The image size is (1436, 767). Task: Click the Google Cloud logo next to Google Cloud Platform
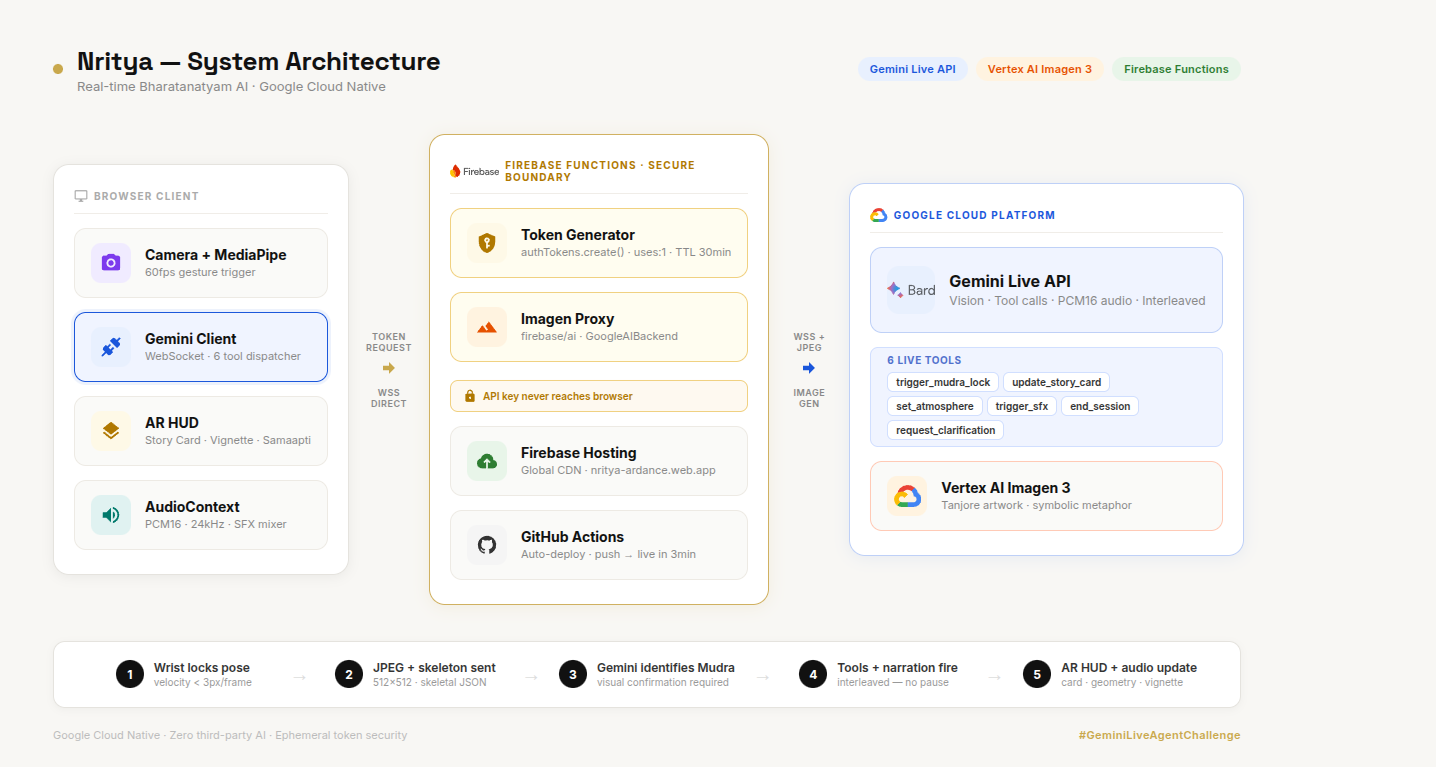click(879, 215)
